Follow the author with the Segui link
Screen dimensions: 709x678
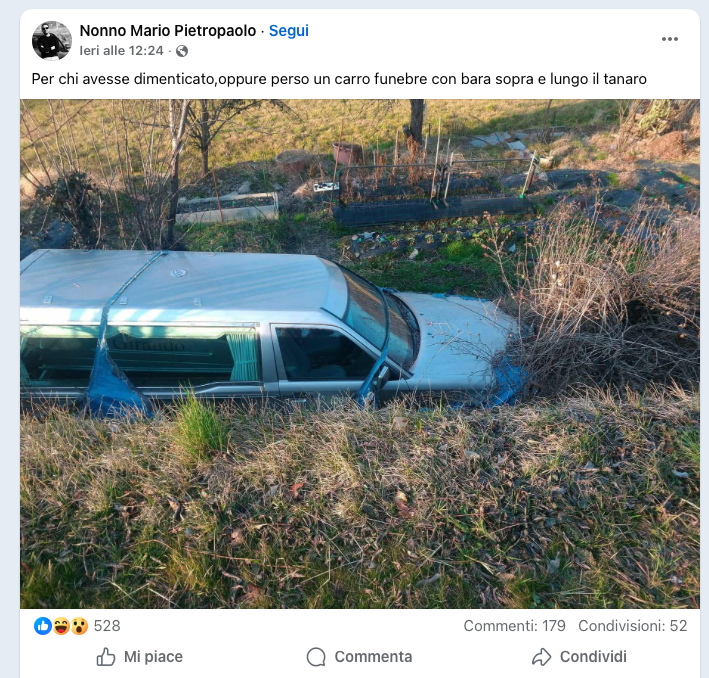point(289,31)
